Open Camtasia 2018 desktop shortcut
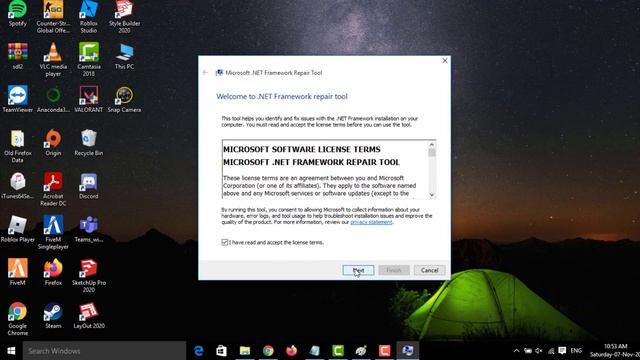640x360 pixels. (89, 59)
